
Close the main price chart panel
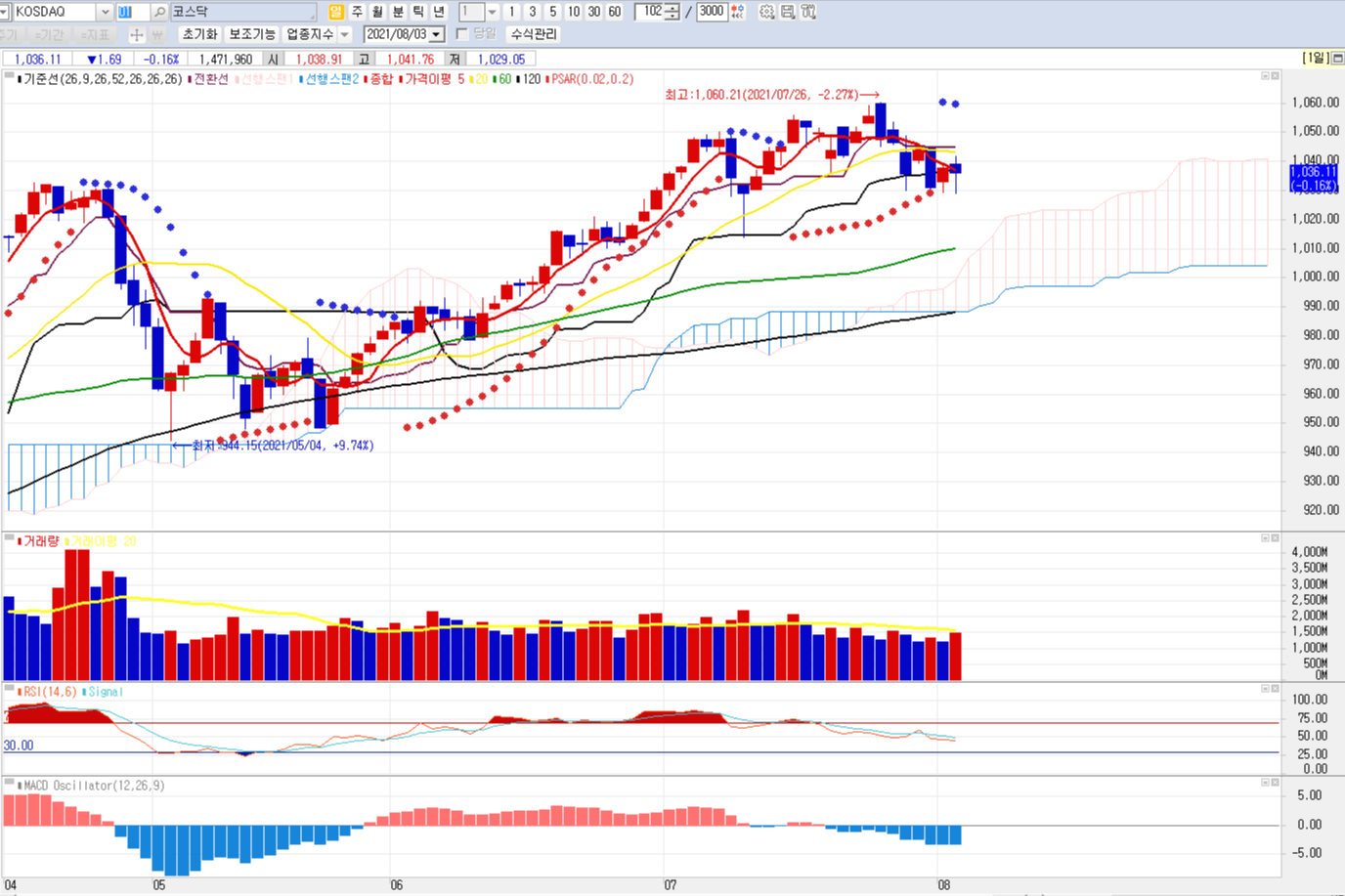pyautogui.click(x=1275, y=75)
